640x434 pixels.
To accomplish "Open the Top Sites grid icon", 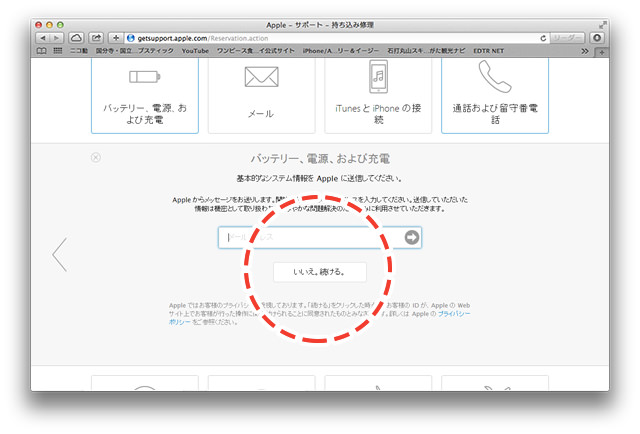I will click(58, 51).
